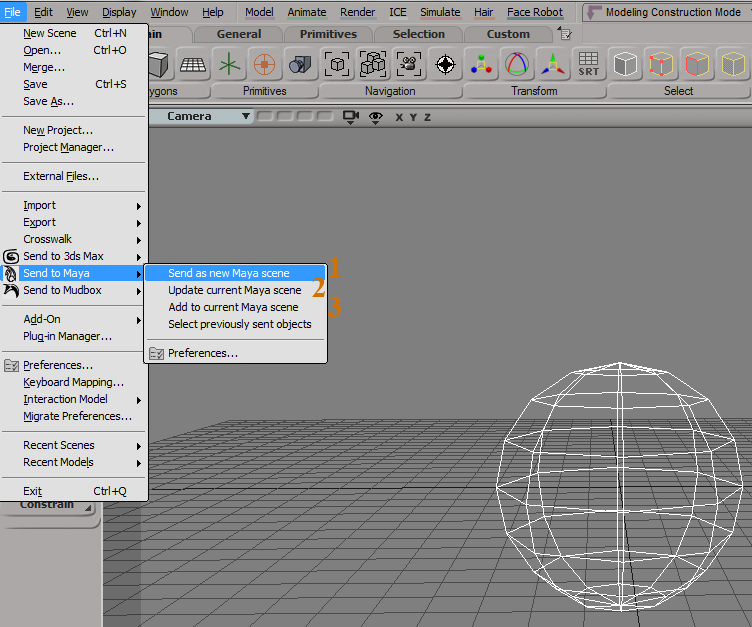
Task: Toggle the second viewport memo cam box
Action: pyautogui.click(x=284, y=116)
